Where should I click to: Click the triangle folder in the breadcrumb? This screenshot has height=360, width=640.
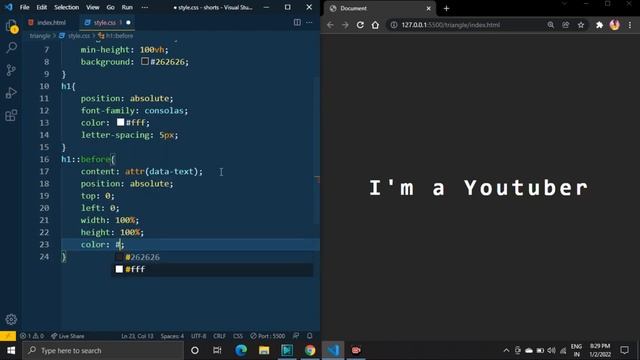click(40, 36)
